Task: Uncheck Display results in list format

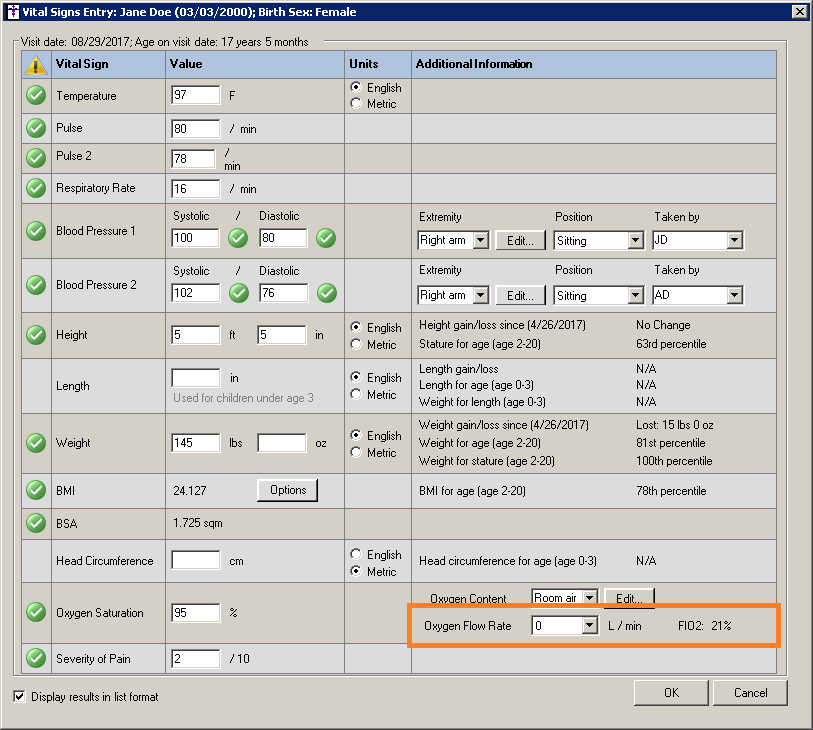Action: coord(20,696)
